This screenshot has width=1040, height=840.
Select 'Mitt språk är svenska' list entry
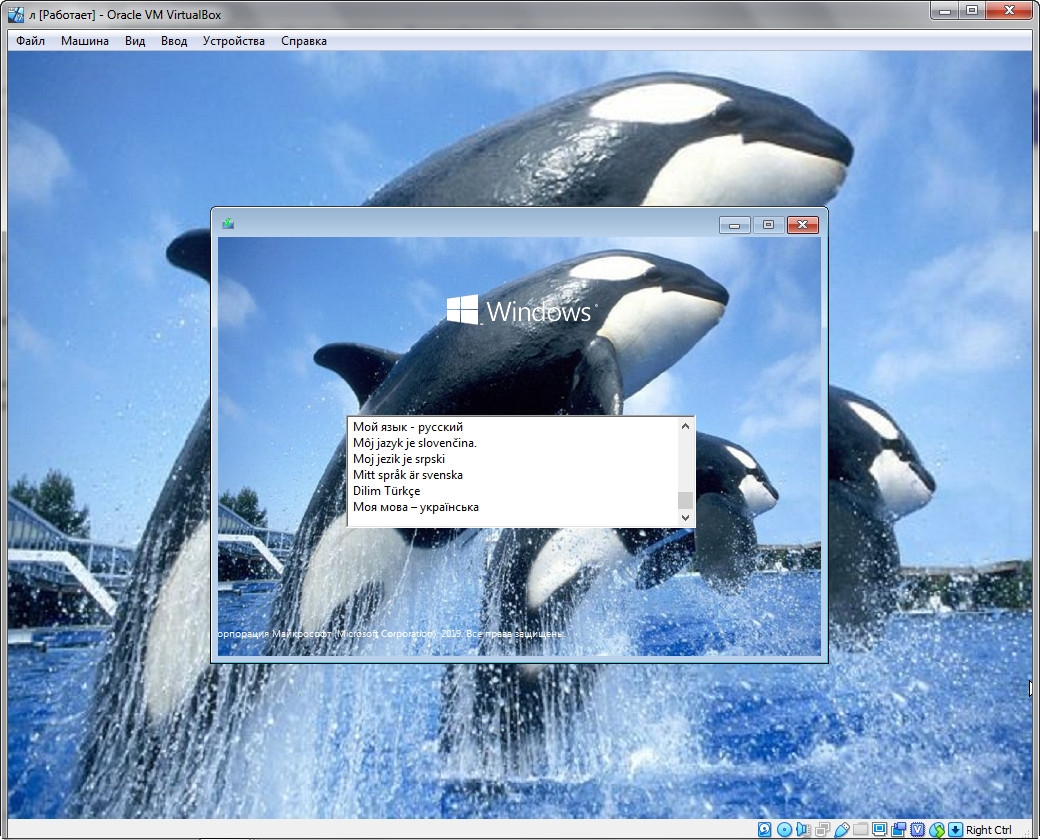408,475
